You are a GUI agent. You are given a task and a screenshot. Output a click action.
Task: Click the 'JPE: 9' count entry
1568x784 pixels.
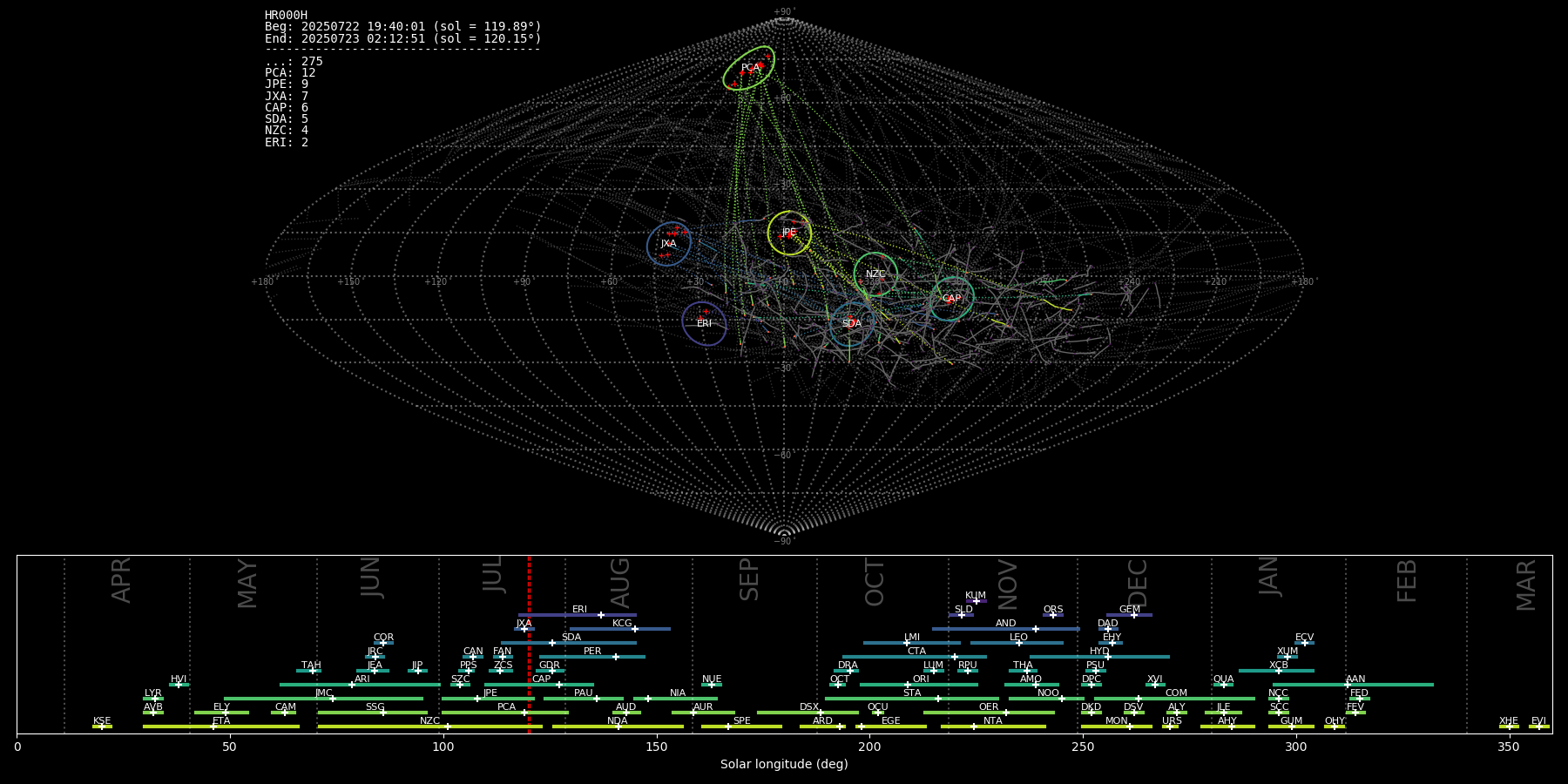pos(287,84)
